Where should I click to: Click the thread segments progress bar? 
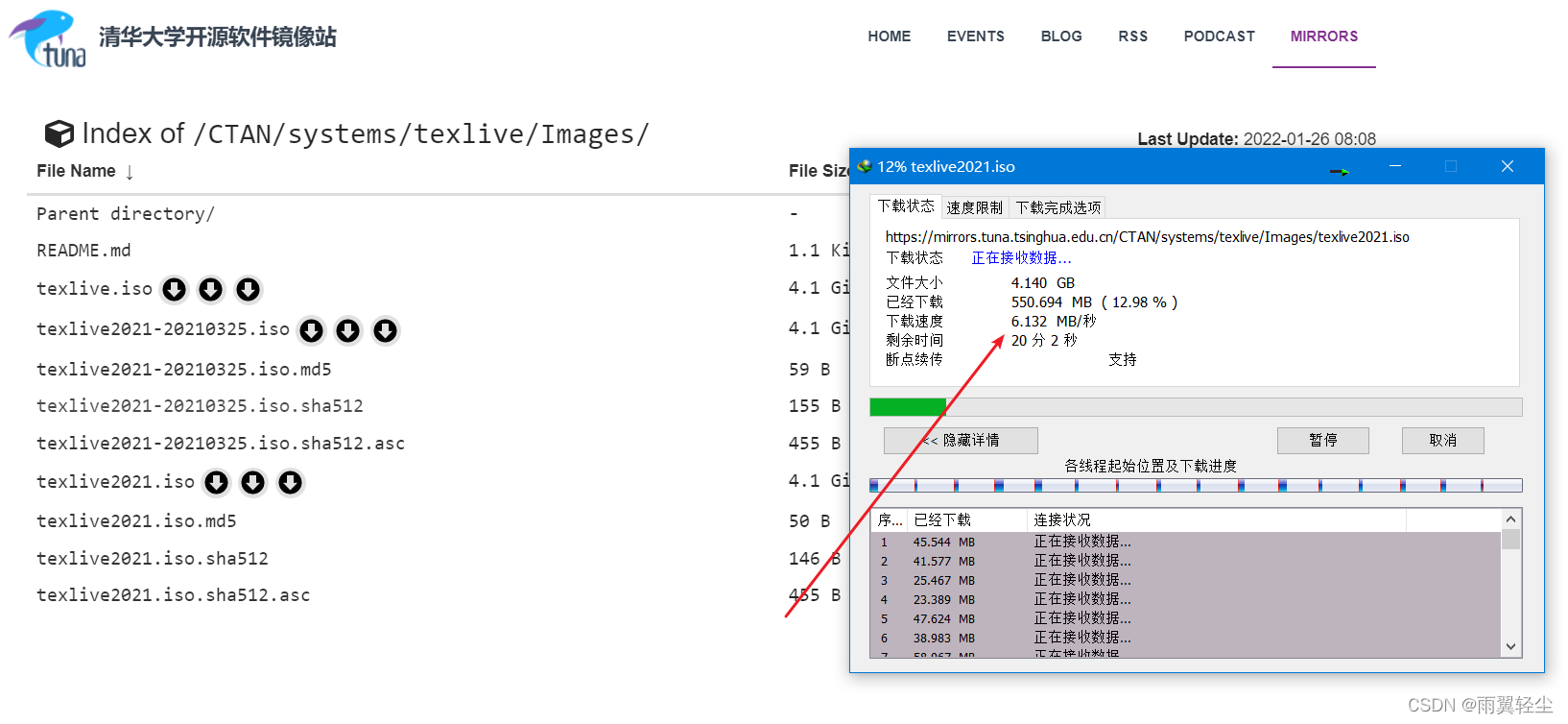(x=1196, y=486)
